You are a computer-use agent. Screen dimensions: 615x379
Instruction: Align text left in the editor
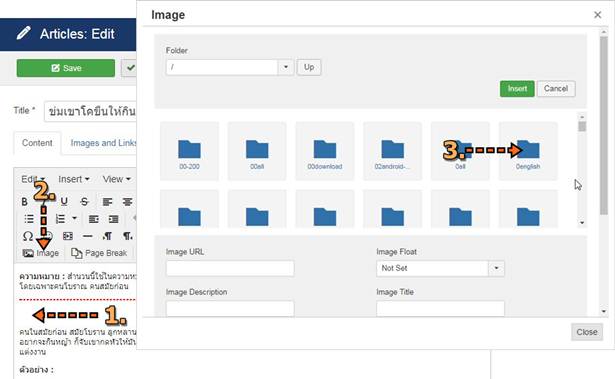pos(107,202)
